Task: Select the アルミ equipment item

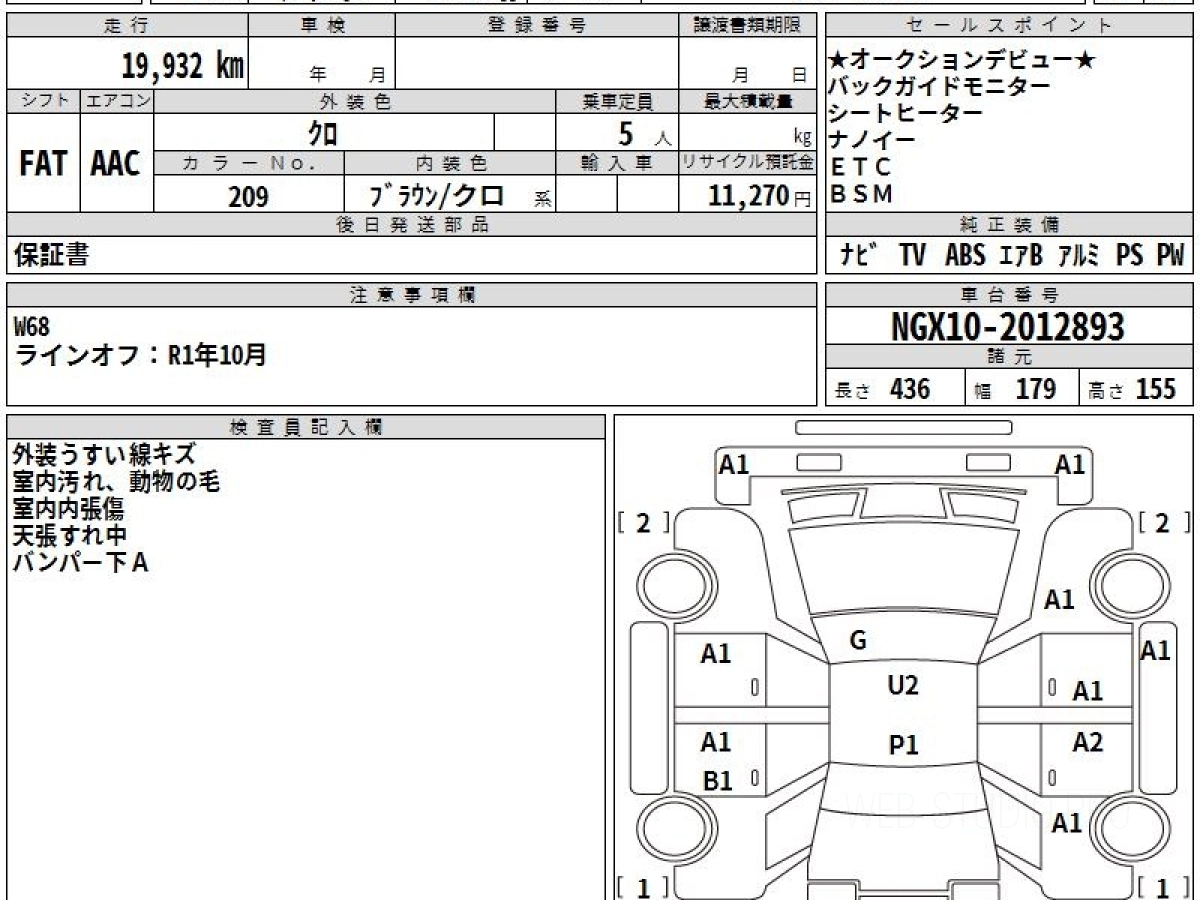Action: [1079, 256]
